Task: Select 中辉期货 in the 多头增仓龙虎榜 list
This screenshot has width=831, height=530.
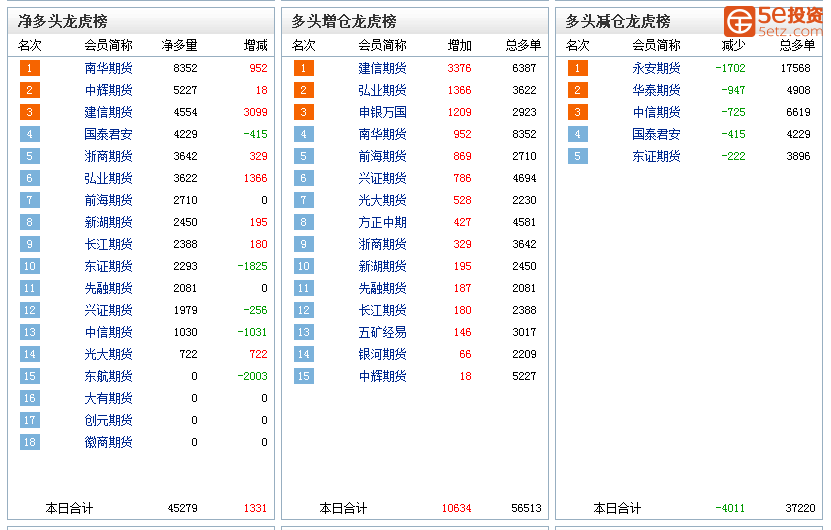Action: (383, 376)
